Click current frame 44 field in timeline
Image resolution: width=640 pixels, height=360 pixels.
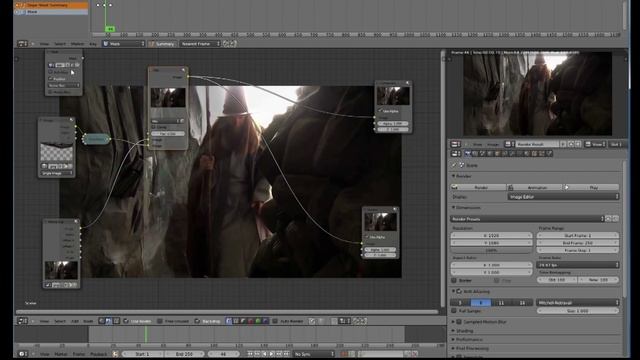click(x=223, y=354)
